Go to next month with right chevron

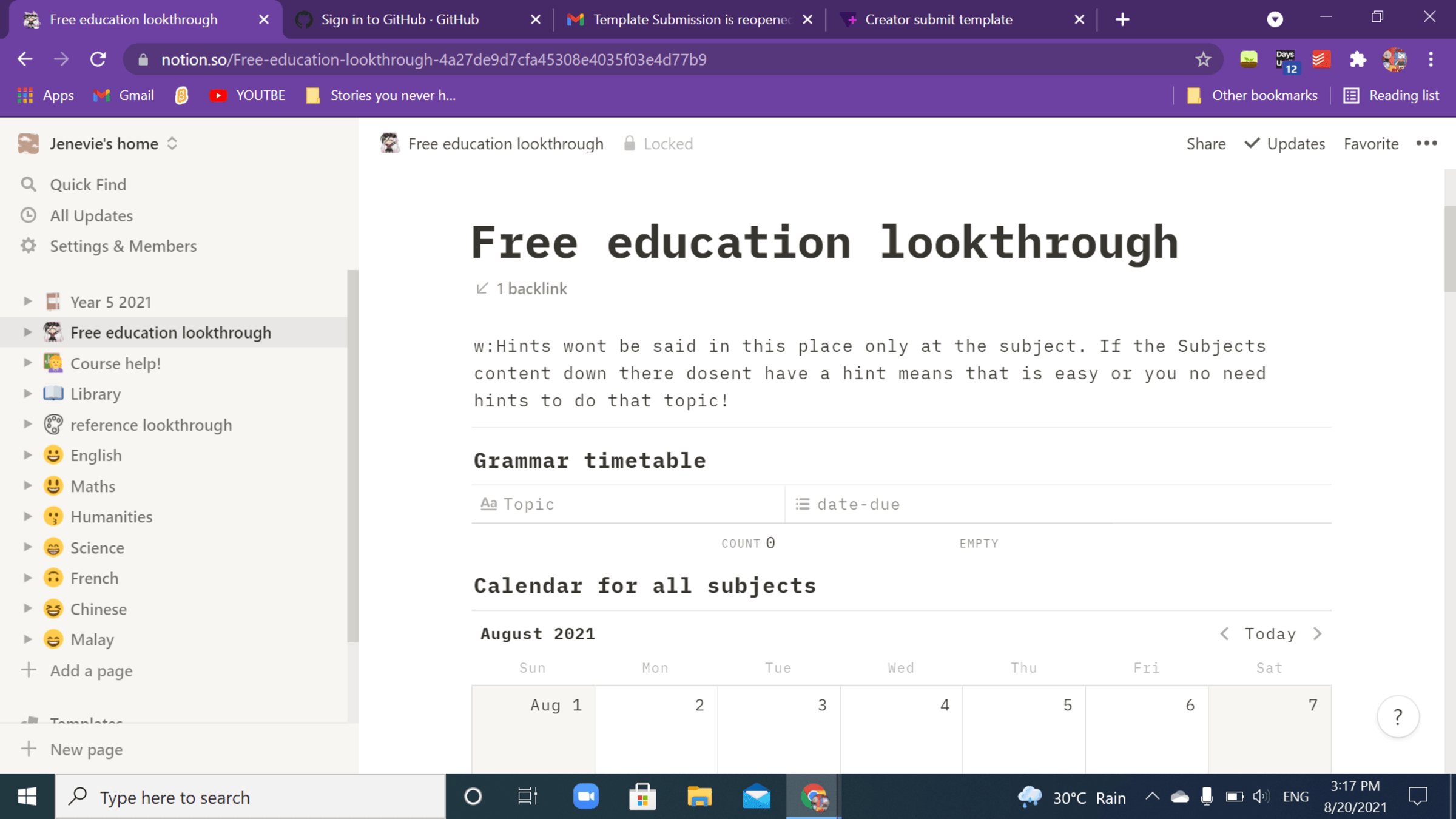click(x=1318, y=633)
